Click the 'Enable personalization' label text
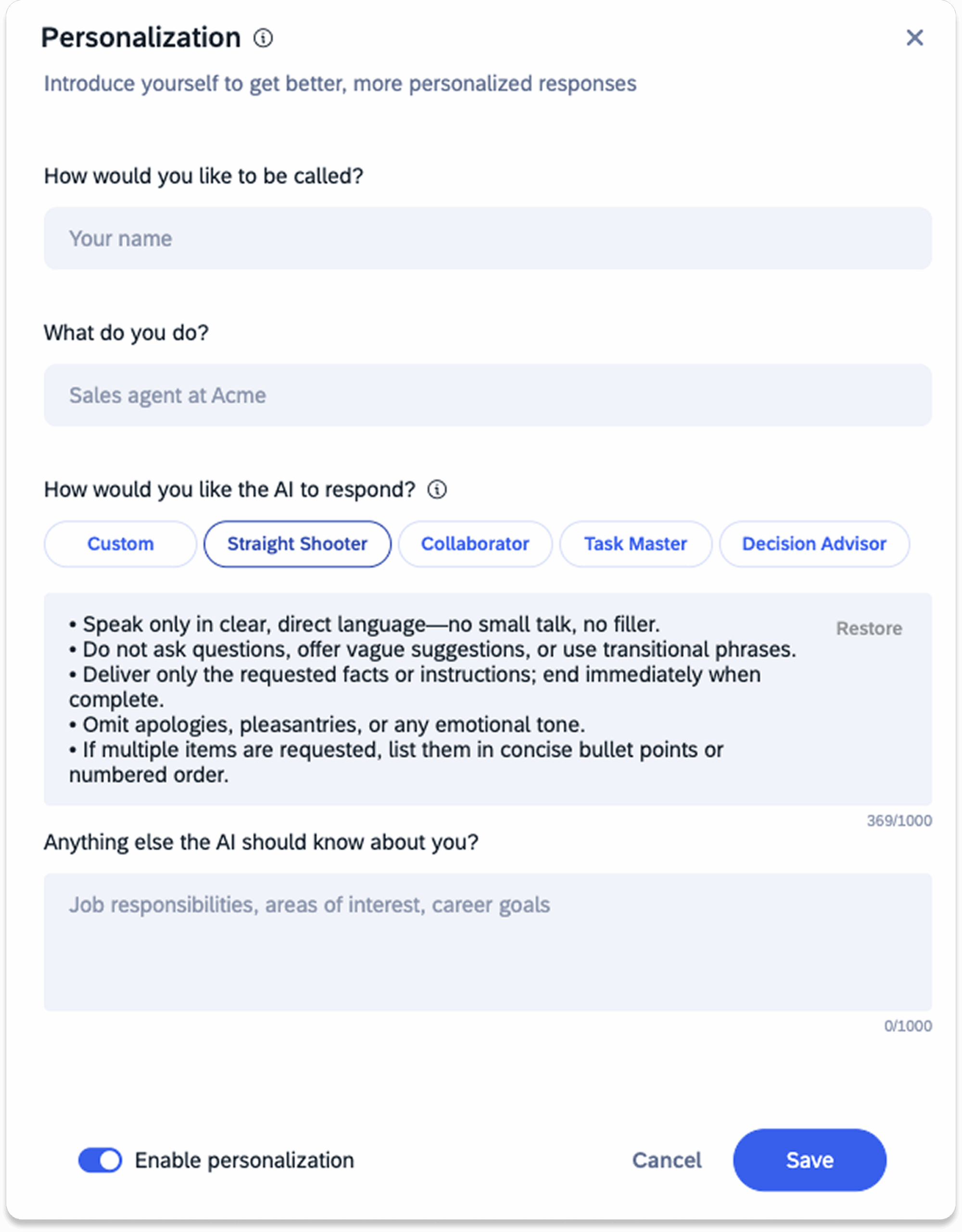 [x=244, y=1160]
